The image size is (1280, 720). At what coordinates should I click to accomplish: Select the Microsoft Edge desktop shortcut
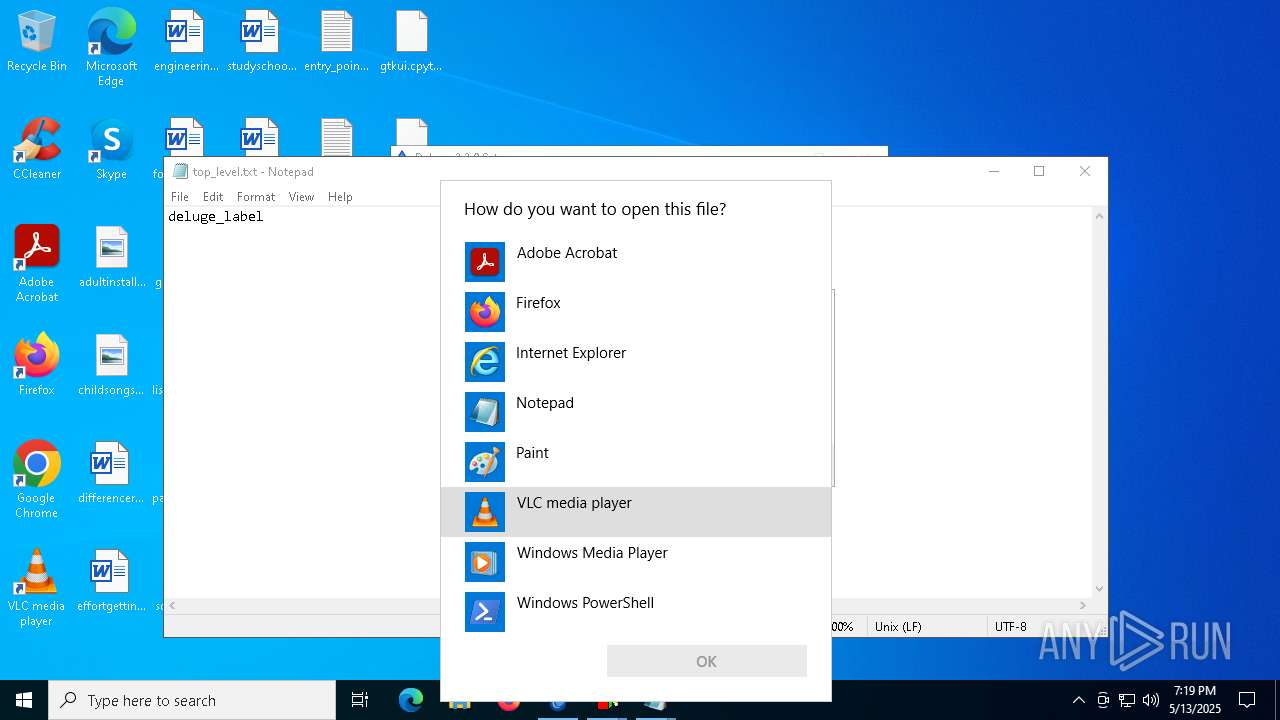111,48
